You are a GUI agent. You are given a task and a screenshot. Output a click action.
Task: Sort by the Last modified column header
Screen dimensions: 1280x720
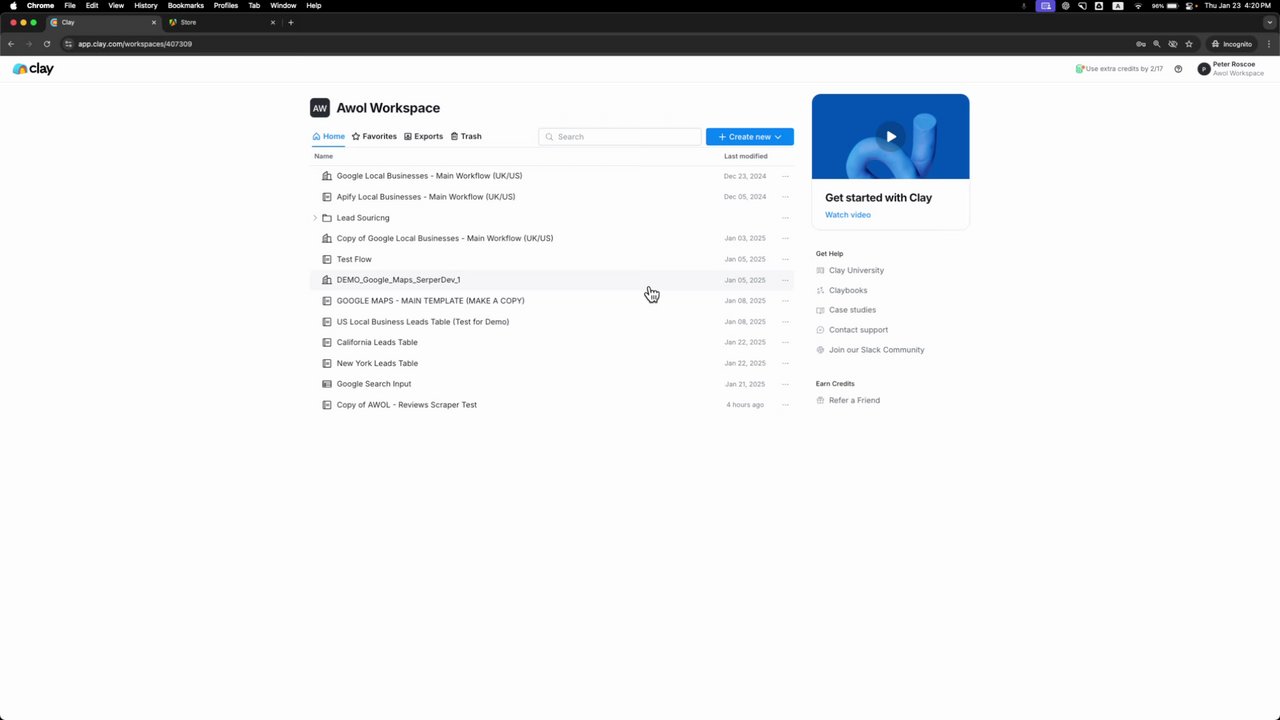point(746,156)
